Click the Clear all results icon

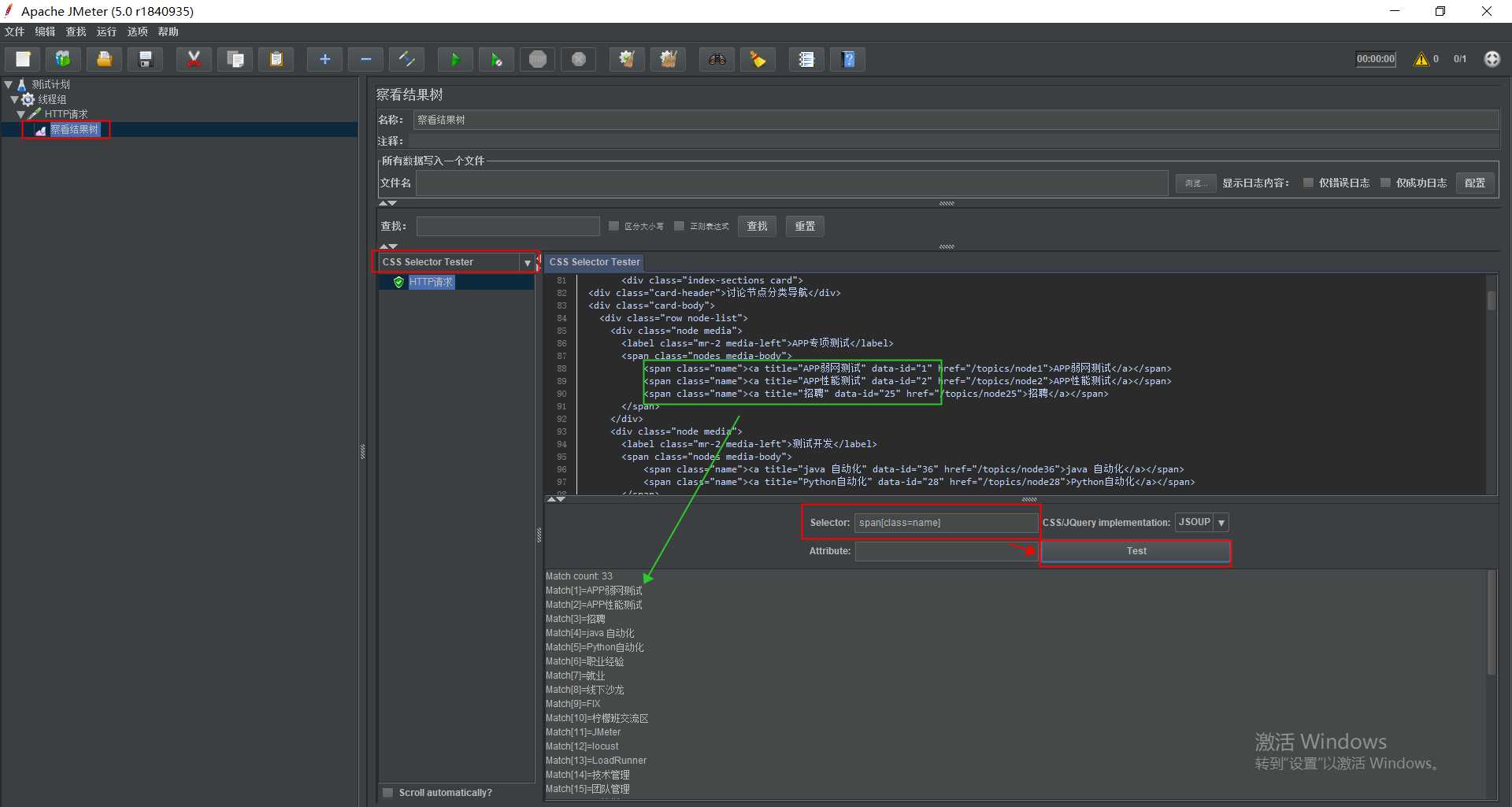[668, 59]
